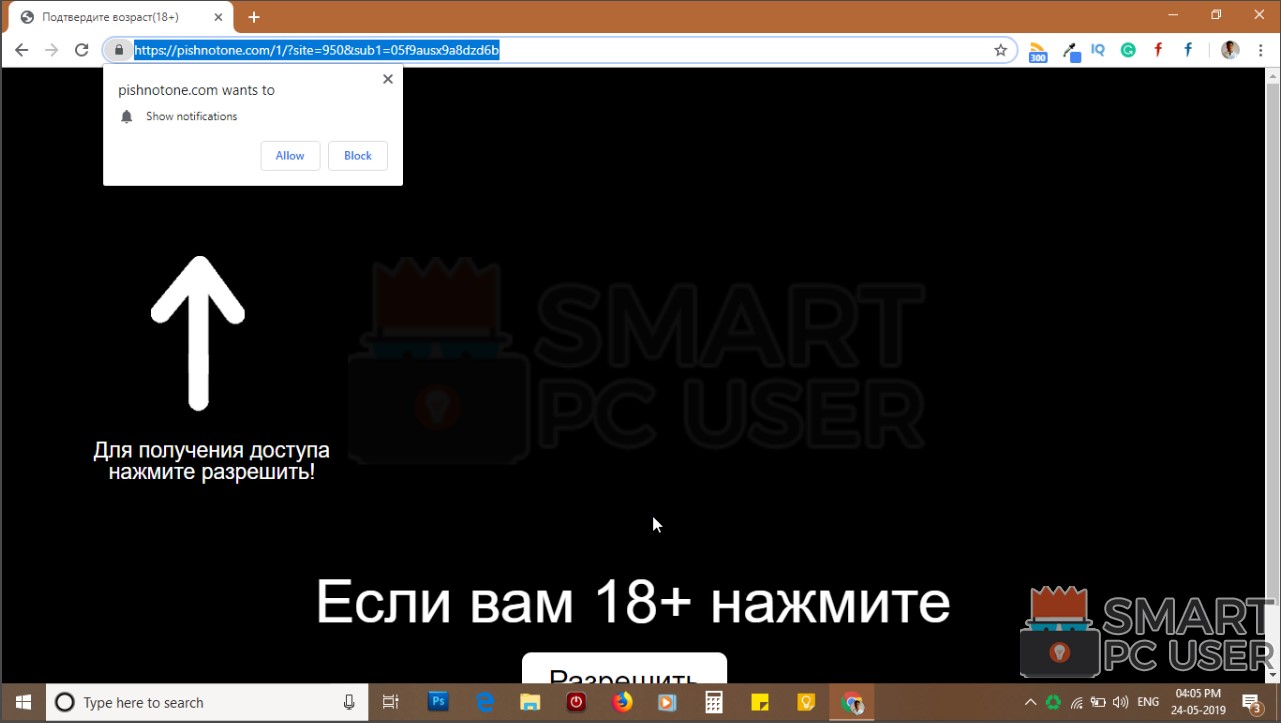Open the blue Facebook extension icon
Image resolution: width=1281 pixels, height=723 pixels.
pos(1187,49)
